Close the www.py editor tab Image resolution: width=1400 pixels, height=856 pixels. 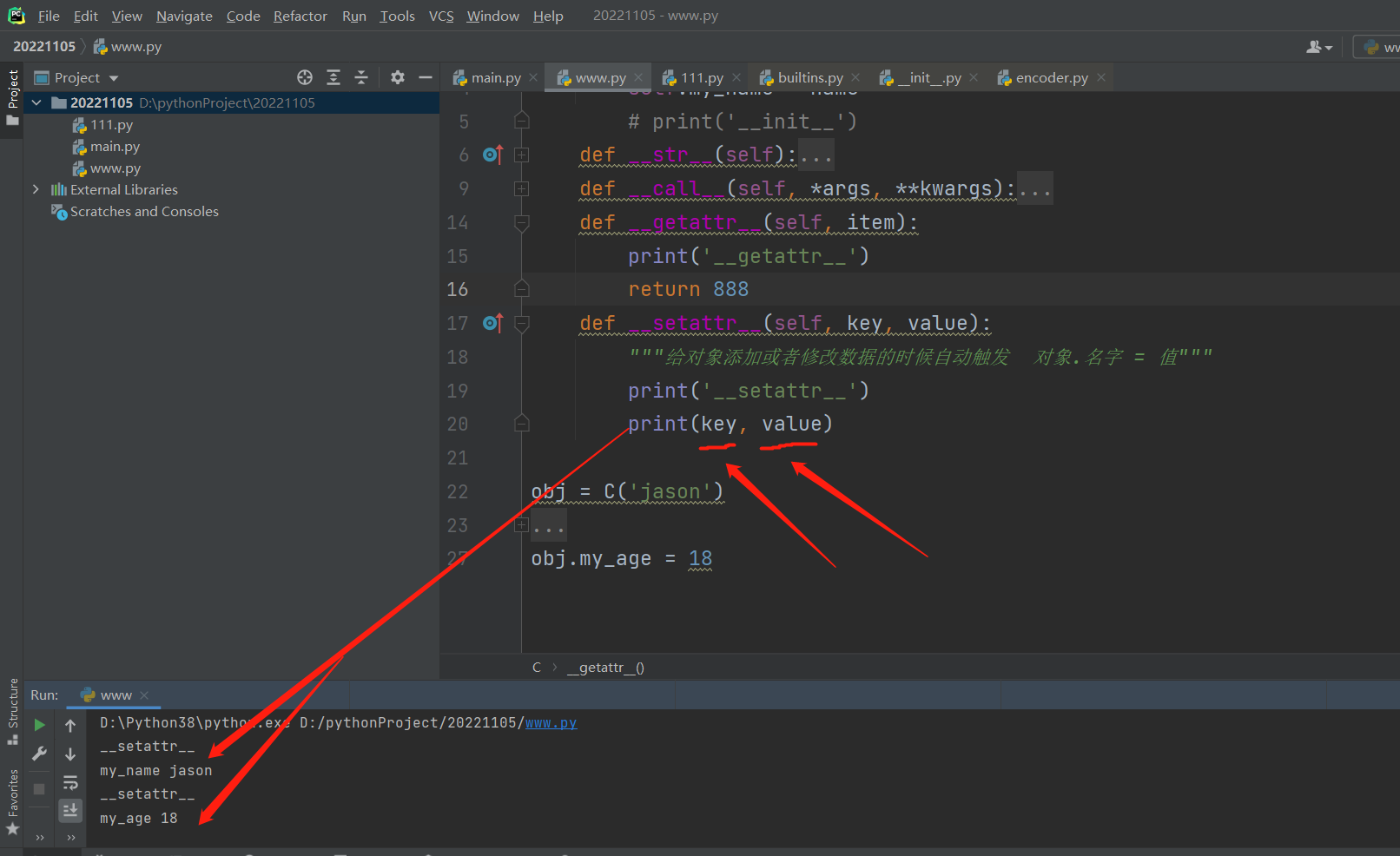point(638,78)
